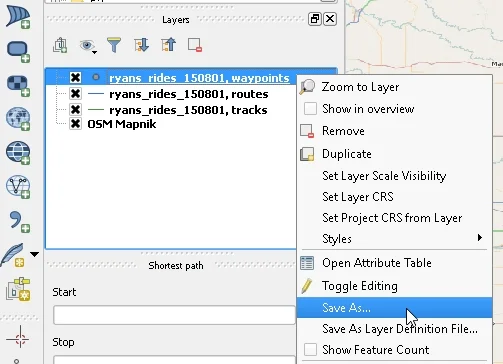Choose Save As Layer Definition File...
Screen dimensions: 503x364
click(395, 329)
